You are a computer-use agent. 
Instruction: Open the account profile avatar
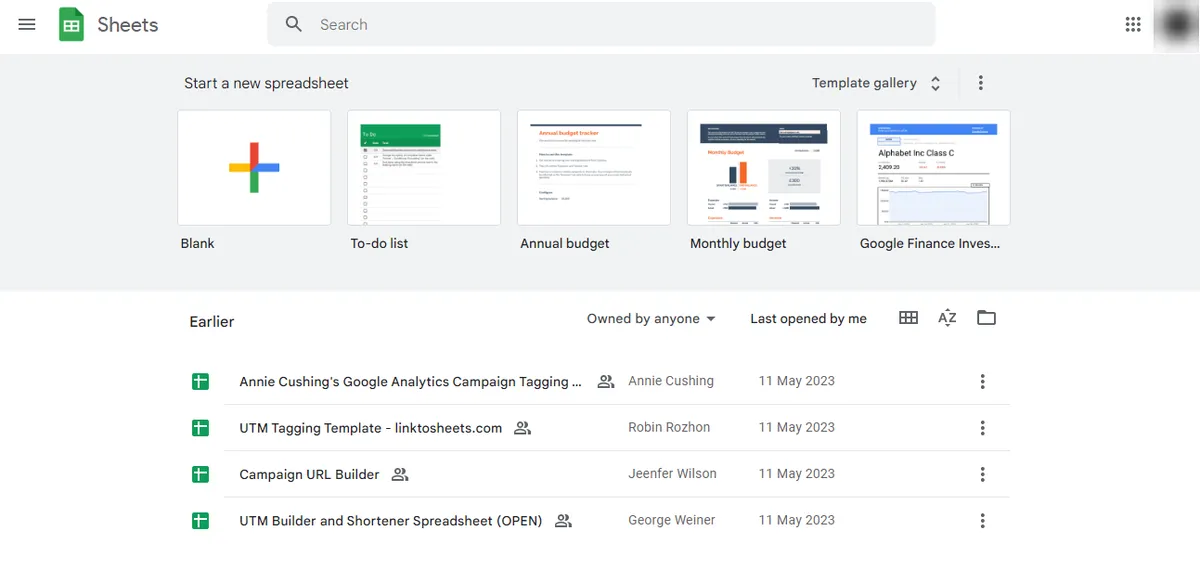click(1175, 25)
